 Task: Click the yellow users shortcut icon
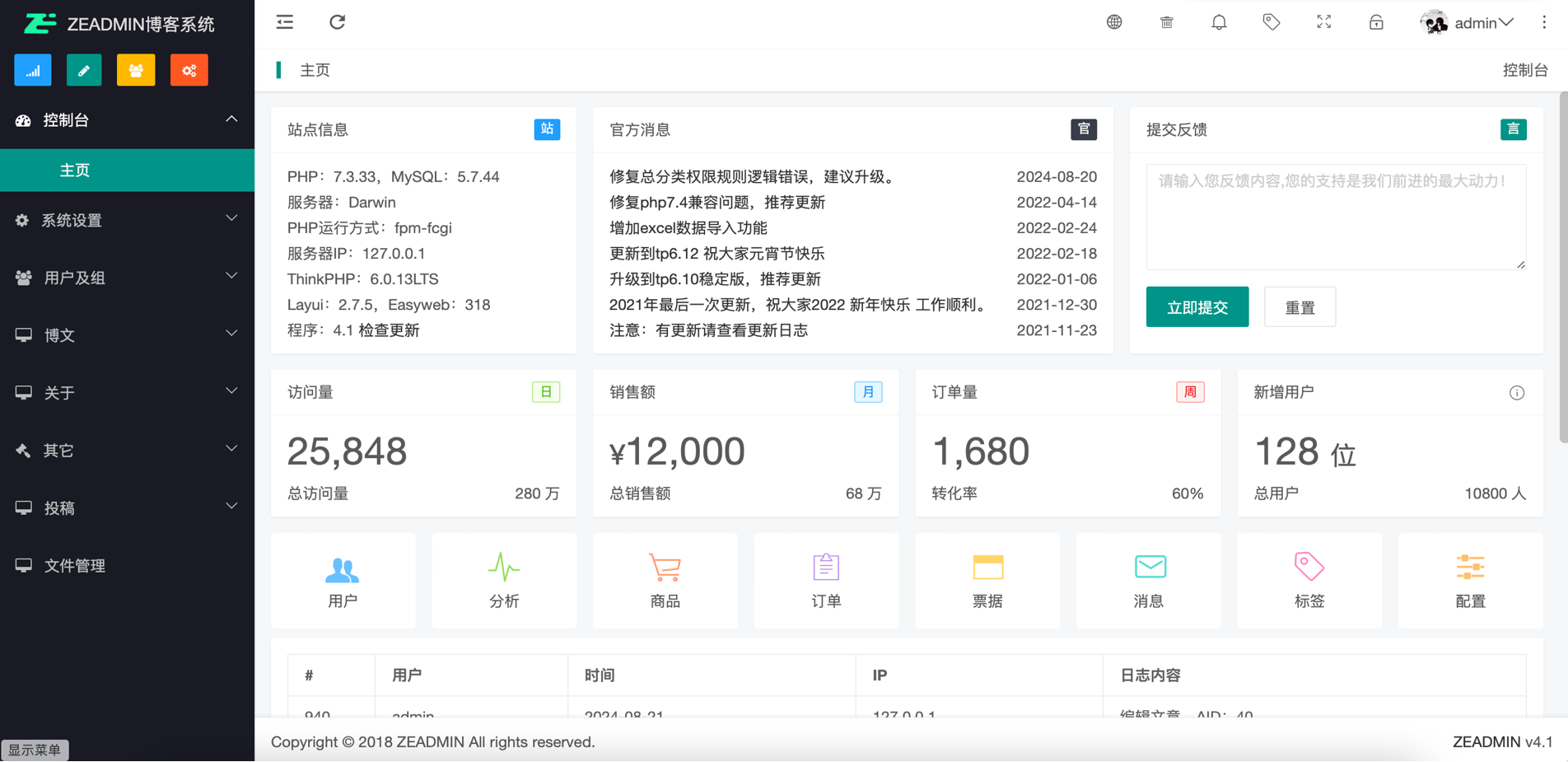click(136, 71)
